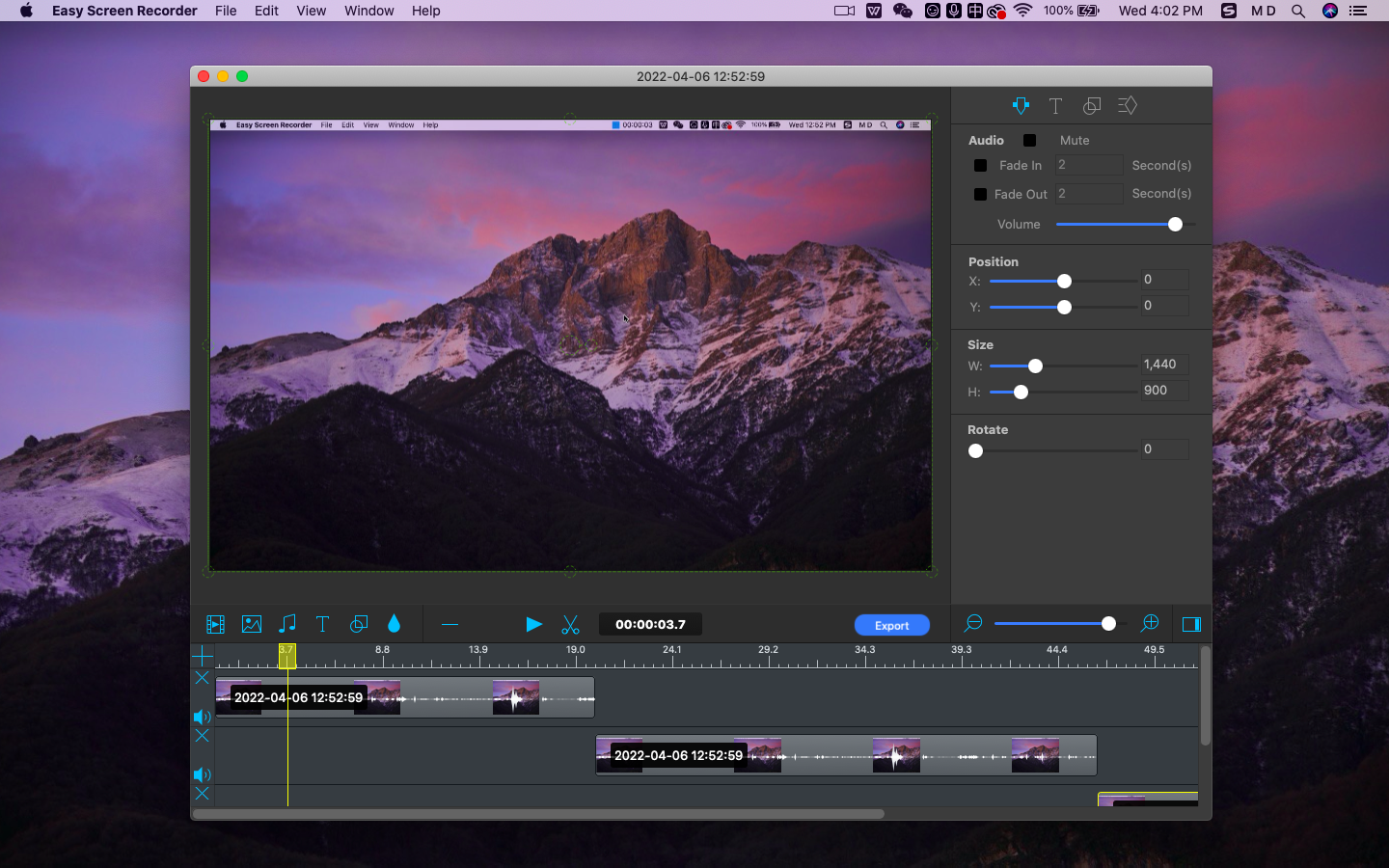
Task: Click the water drop icon in toolbar
Action: tap(394, 624)
